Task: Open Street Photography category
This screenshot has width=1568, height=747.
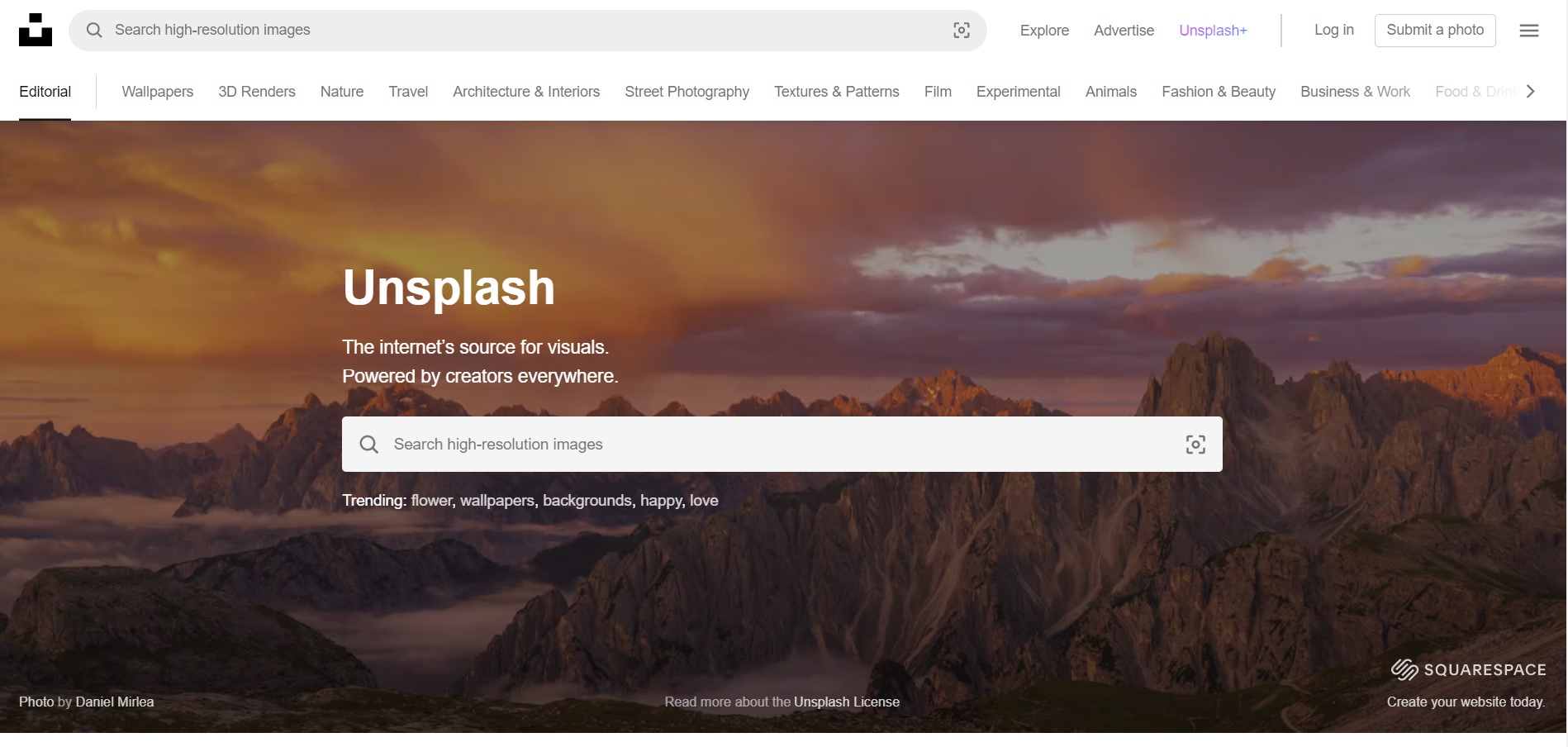Action: point(687,92)
